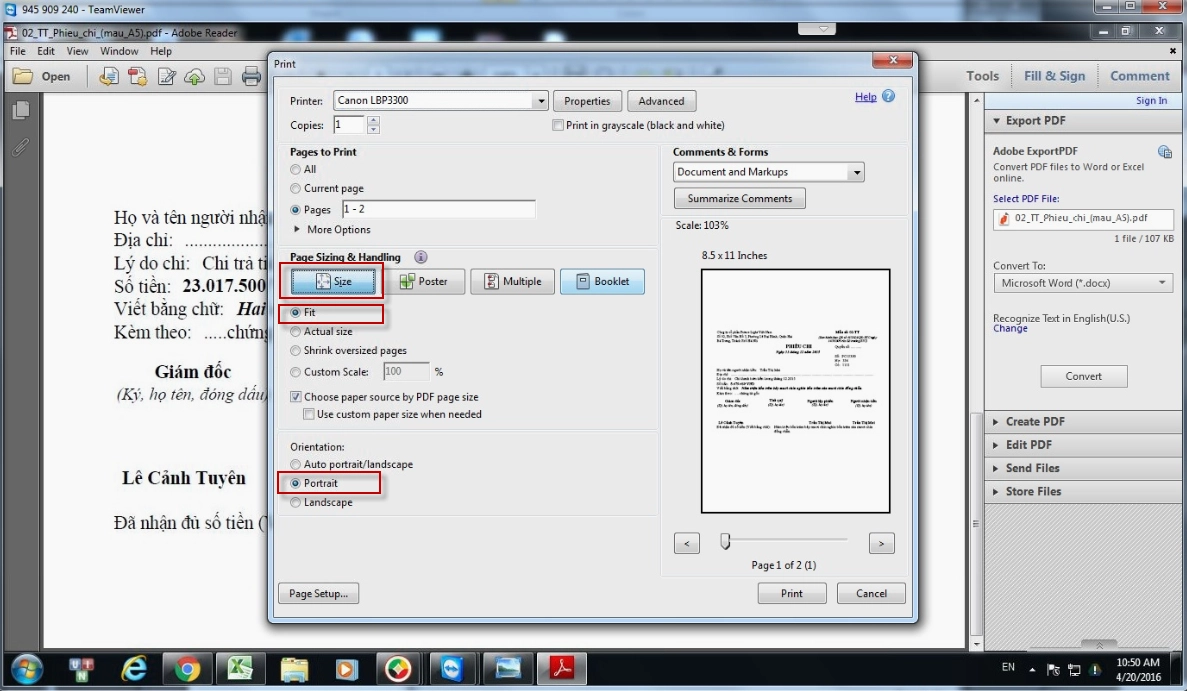Enable Print in grayscale checkbox
The image size is (1187, 691).
click(x=558, y=126)
